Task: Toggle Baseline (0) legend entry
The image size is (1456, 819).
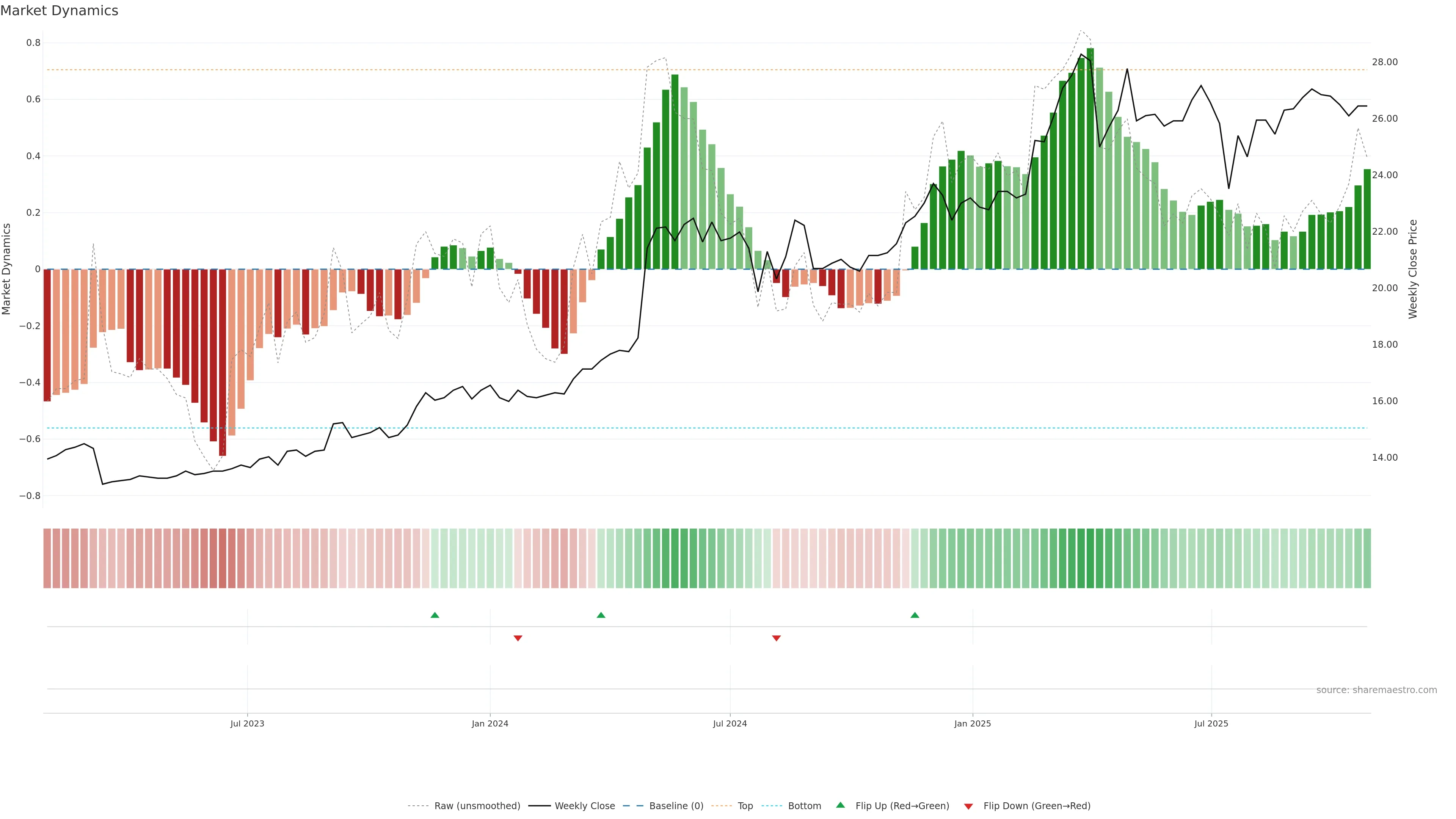Action: [x=676, y=806]
